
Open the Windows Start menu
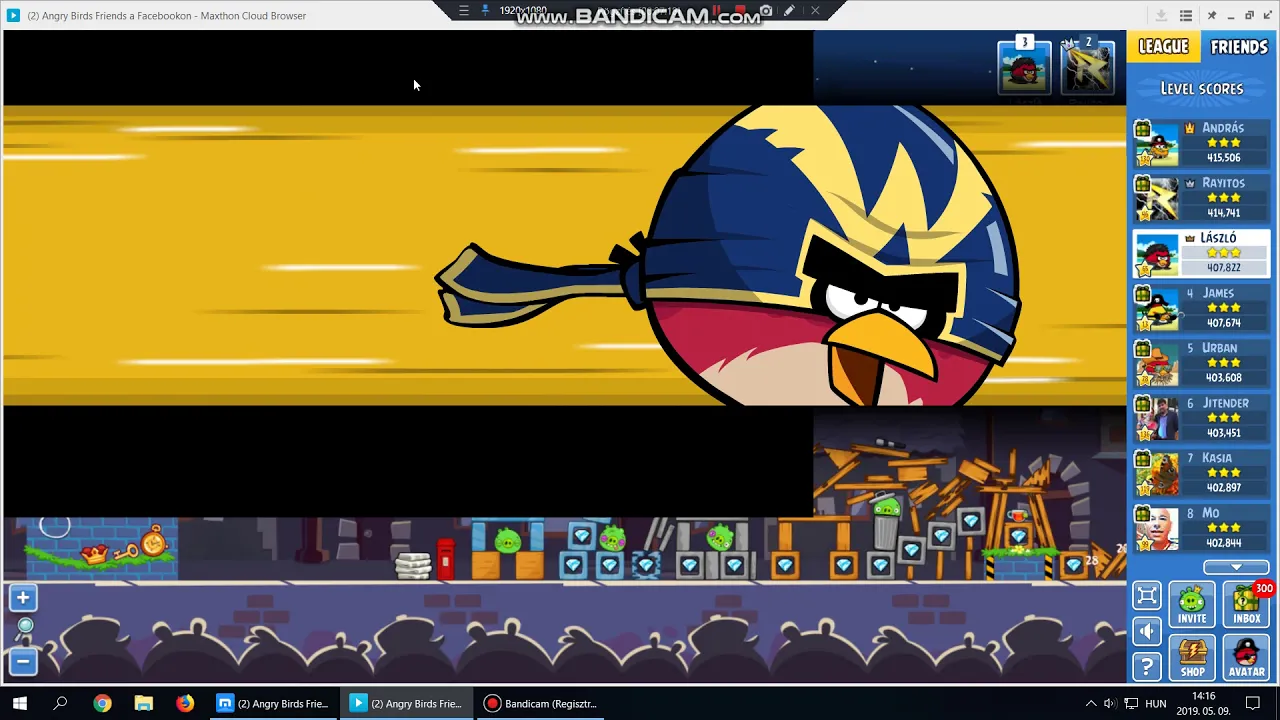(19, 703)
